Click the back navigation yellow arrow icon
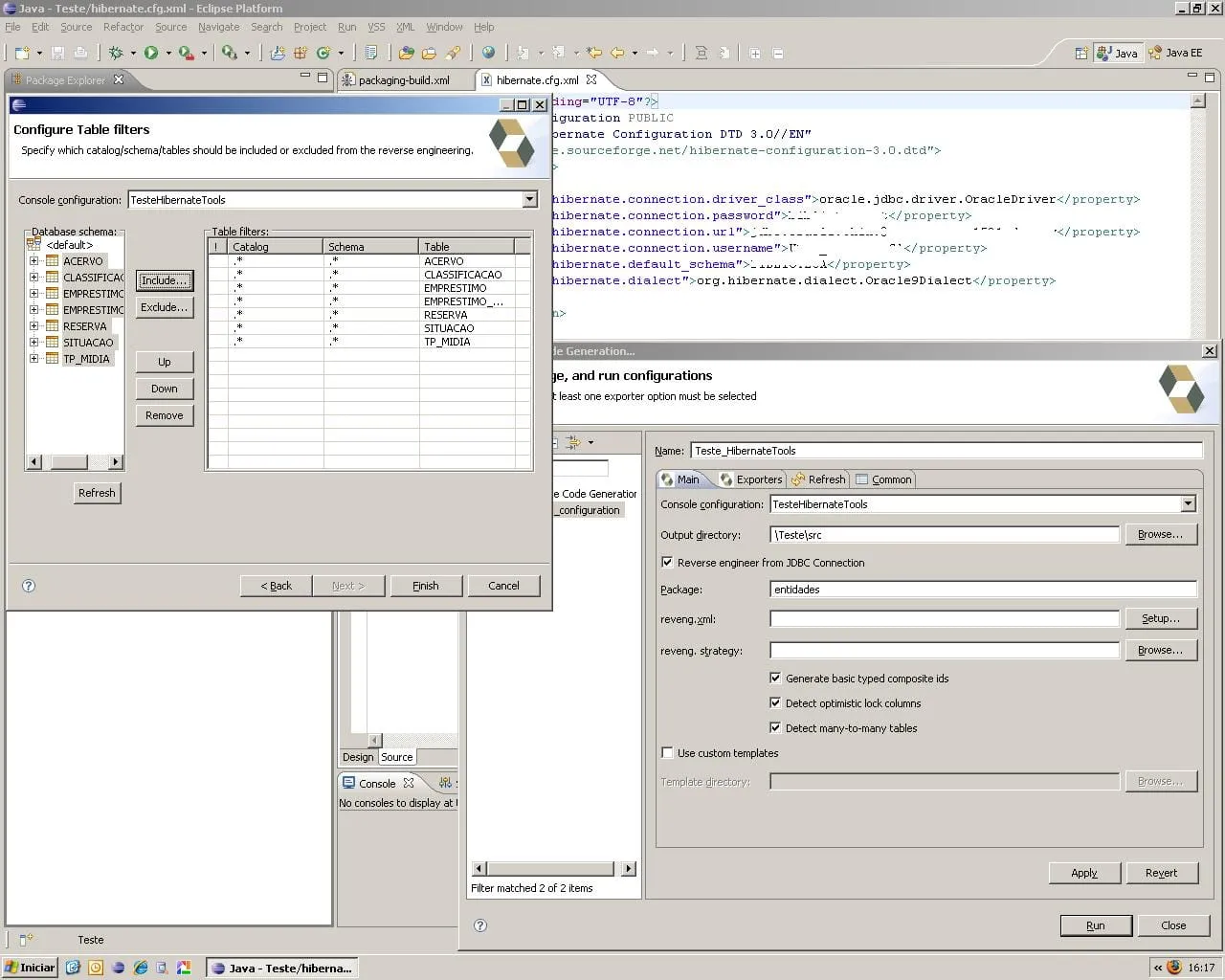 click(617, 54)
